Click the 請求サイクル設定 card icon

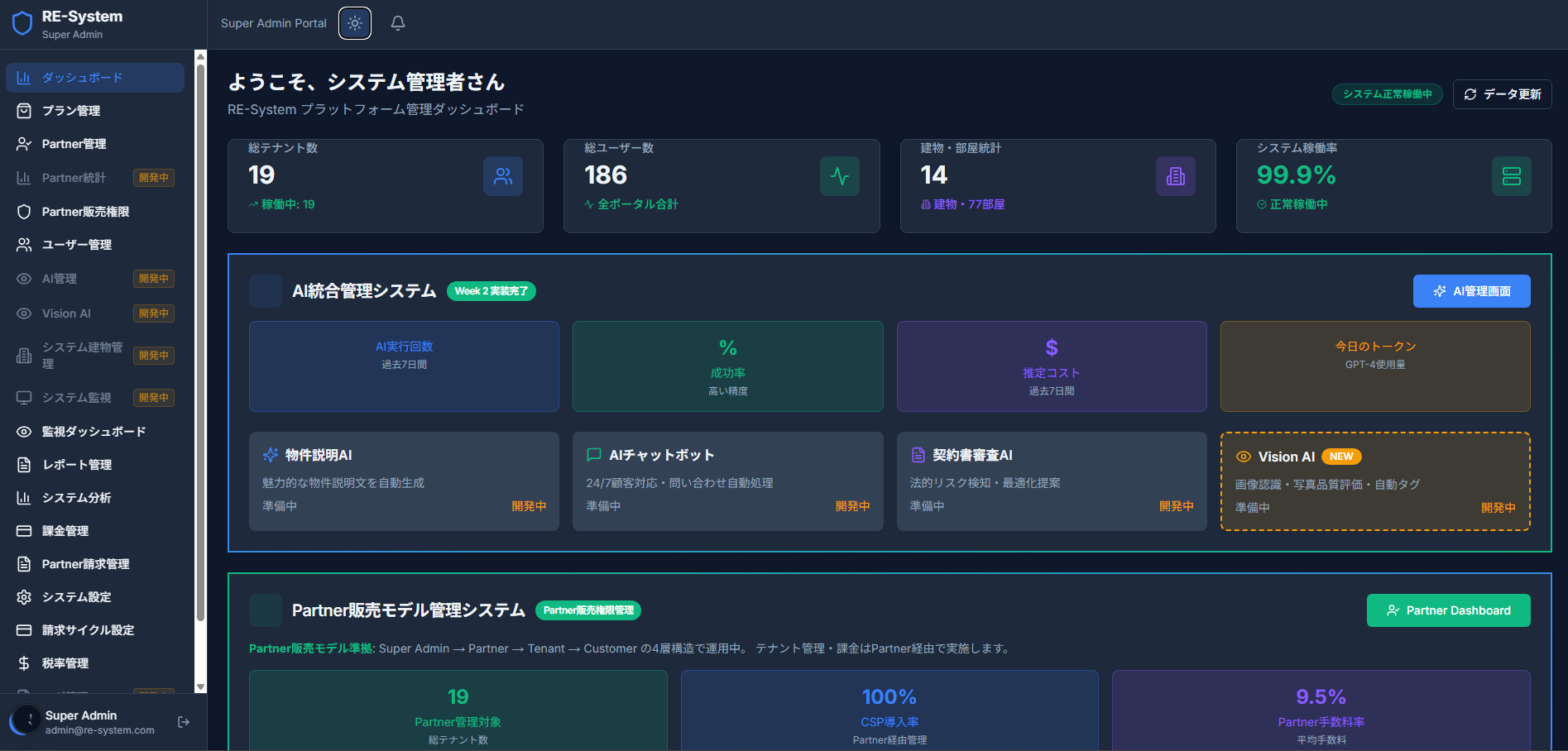click(x=24, y=630)
